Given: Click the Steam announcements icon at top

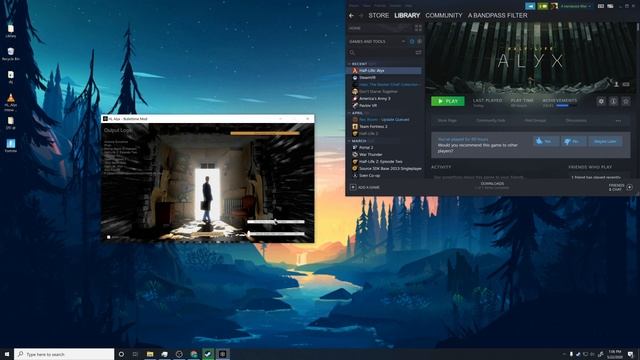Looking at the screenshot, I should [x=530, y=6].
